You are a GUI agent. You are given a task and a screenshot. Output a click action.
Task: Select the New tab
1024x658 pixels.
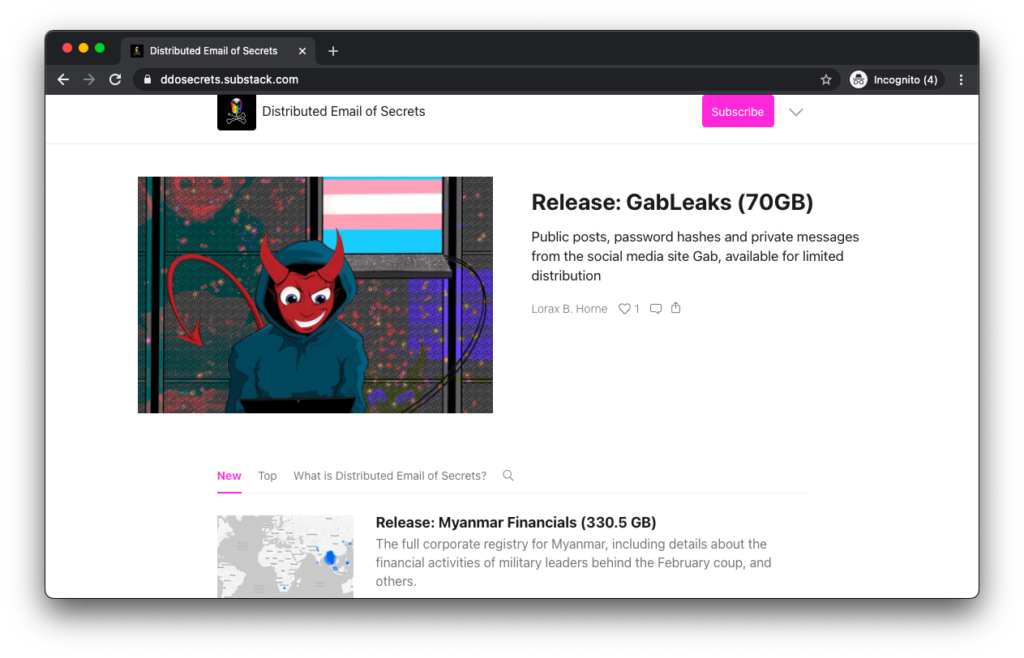click(x=229, y=476)
